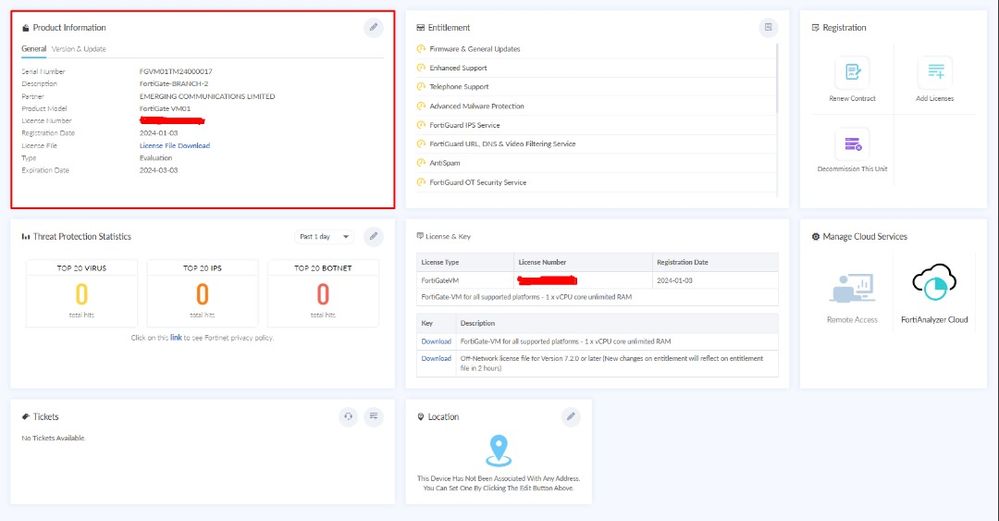Click status icon beside AntiSpam
Image resolution: width=999 pixels, height=521 pixels.
(420, 163)
